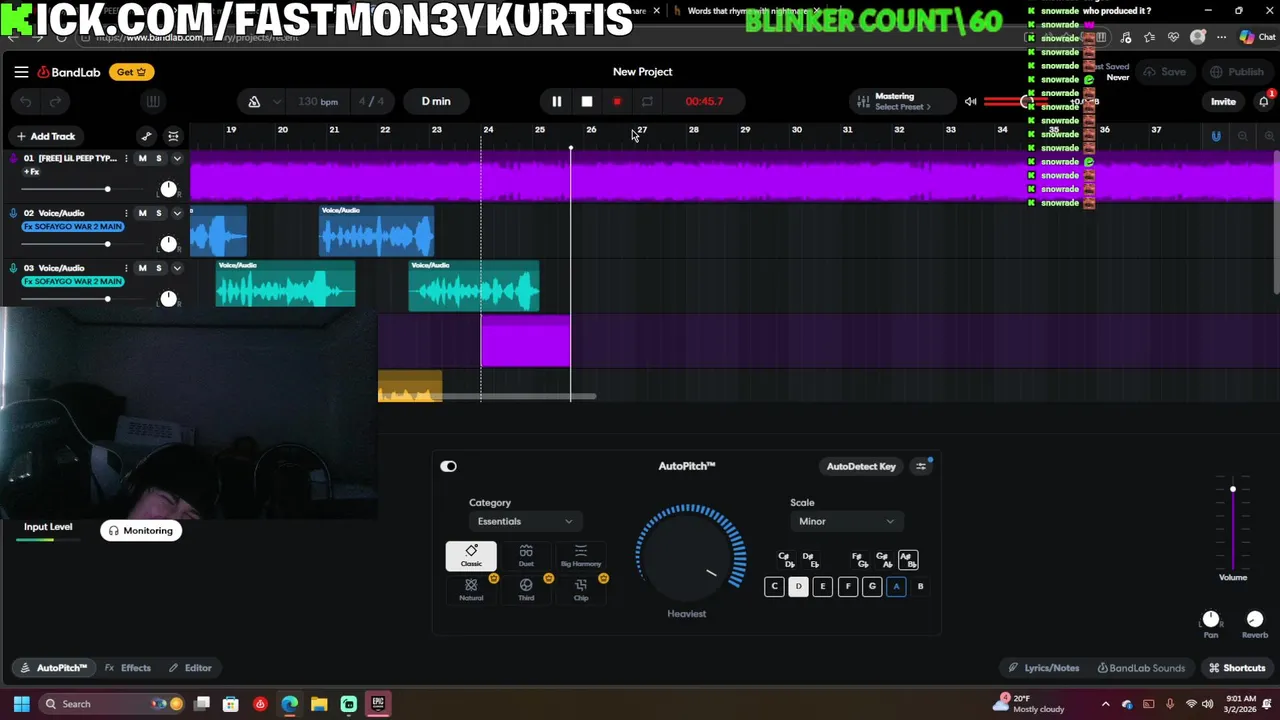This screenshot has height=720, width=1280.
Task: Solo track 03 Voice/Audio
Action: pos(158,268)
